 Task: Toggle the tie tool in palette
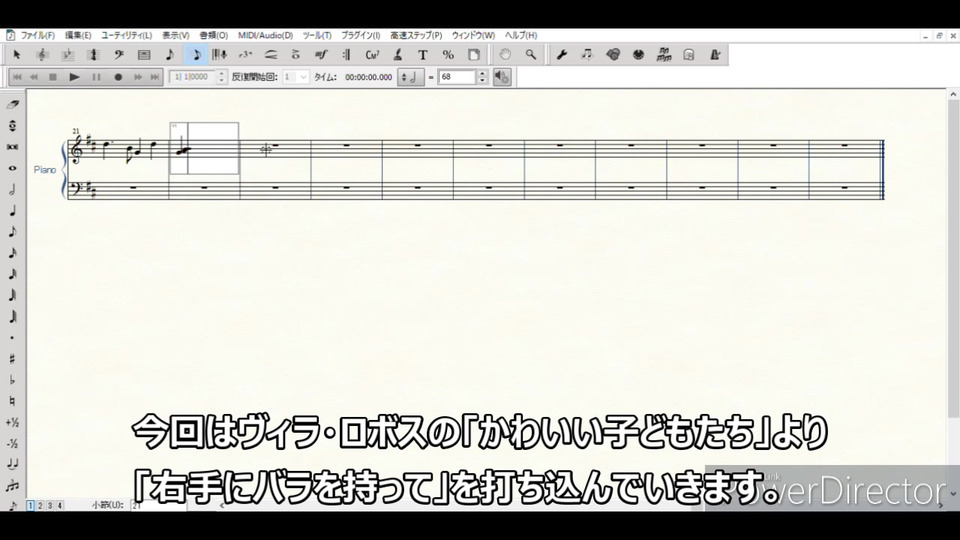12,465
